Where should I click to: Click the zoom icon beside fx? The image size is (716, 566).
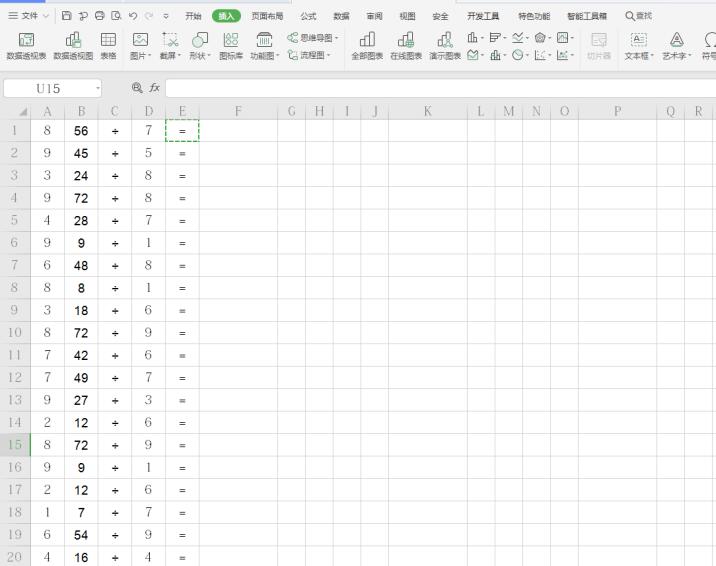[x=137, y=88]
